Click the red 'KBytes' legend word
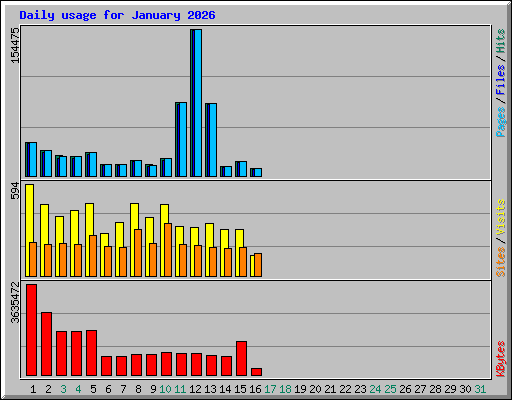Screen dimensions: 512x400 click(x=500, y=359)
